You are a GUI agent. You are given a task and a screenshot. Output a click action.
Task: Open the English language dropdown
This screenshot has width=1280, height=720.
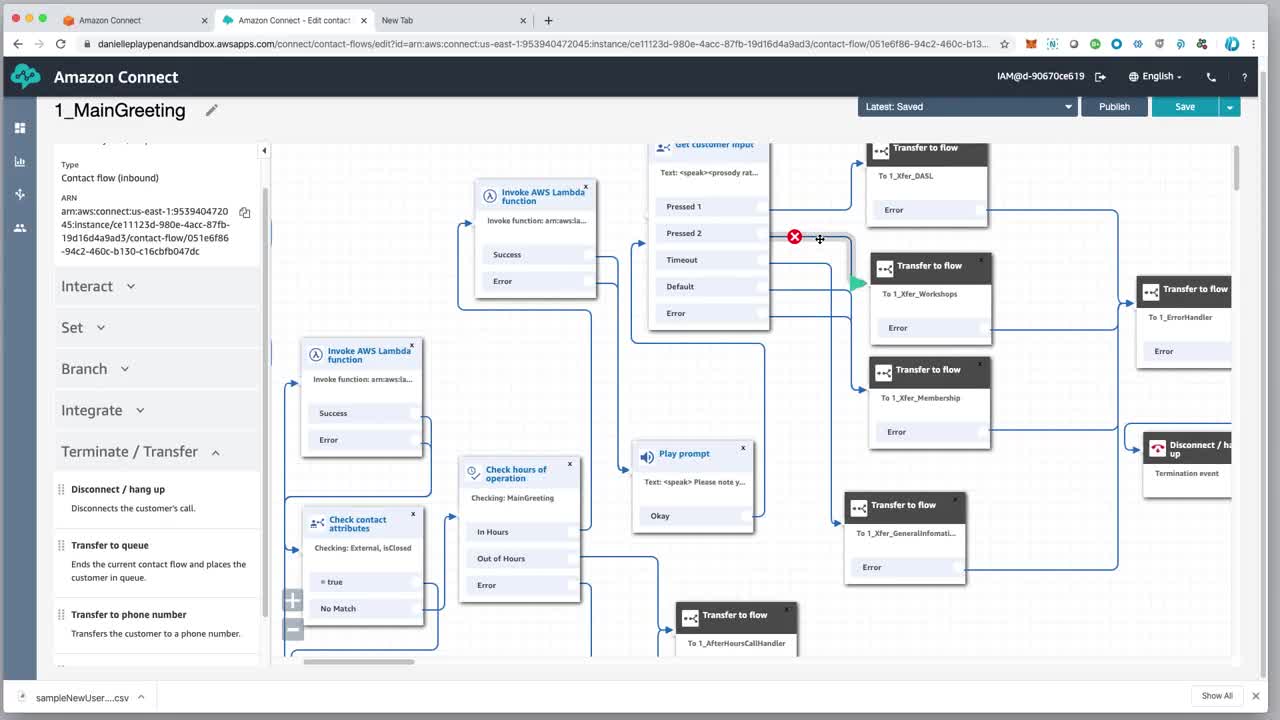pos(1155,77)
